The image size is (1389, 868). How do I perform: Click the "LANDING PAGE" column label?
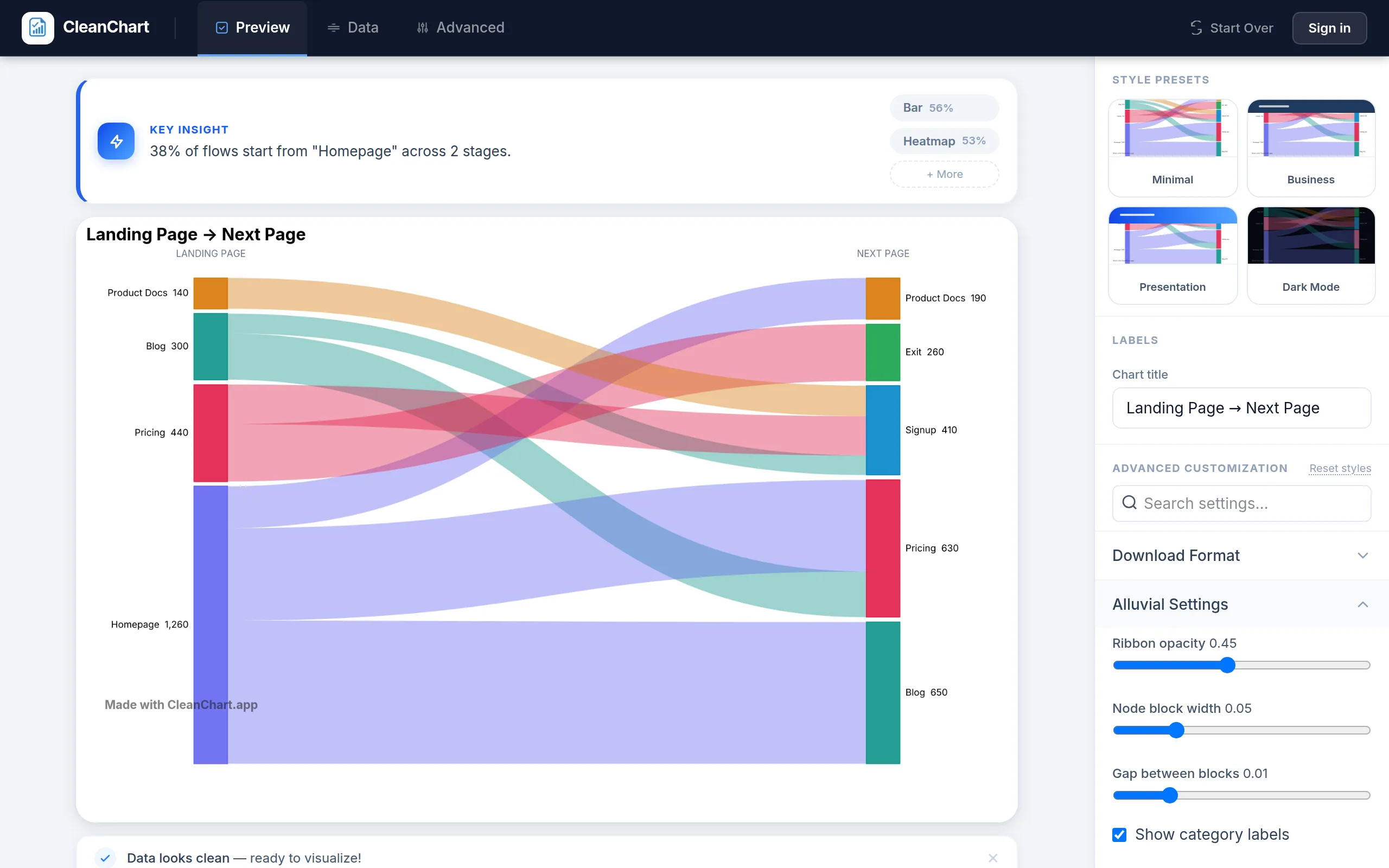click(x=211, y=254)
